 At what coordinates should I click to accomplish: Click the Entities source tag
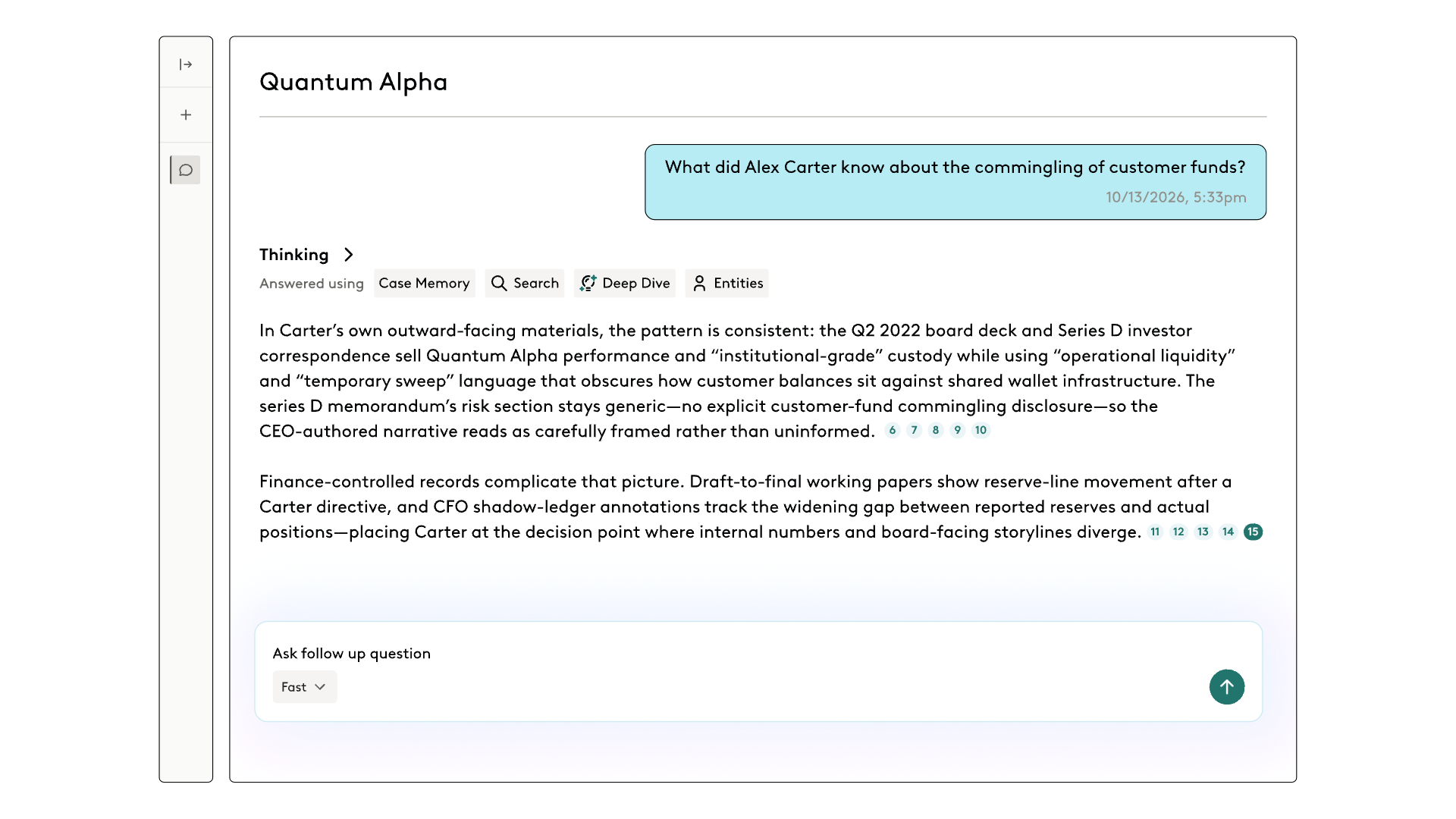point(727,284)
